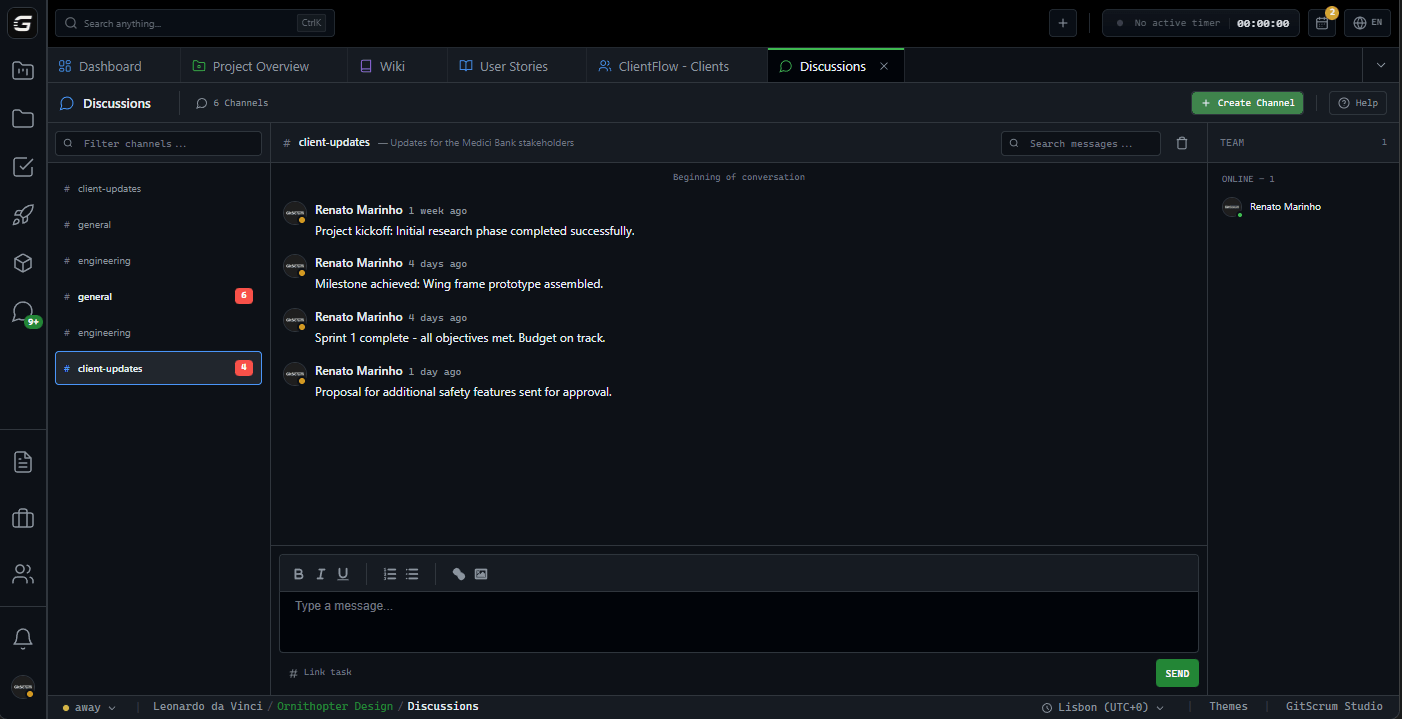This screenshot has width=1402, height=719.
Task: Open the chat icon with 9+ badge
Action: pos(23,312)
